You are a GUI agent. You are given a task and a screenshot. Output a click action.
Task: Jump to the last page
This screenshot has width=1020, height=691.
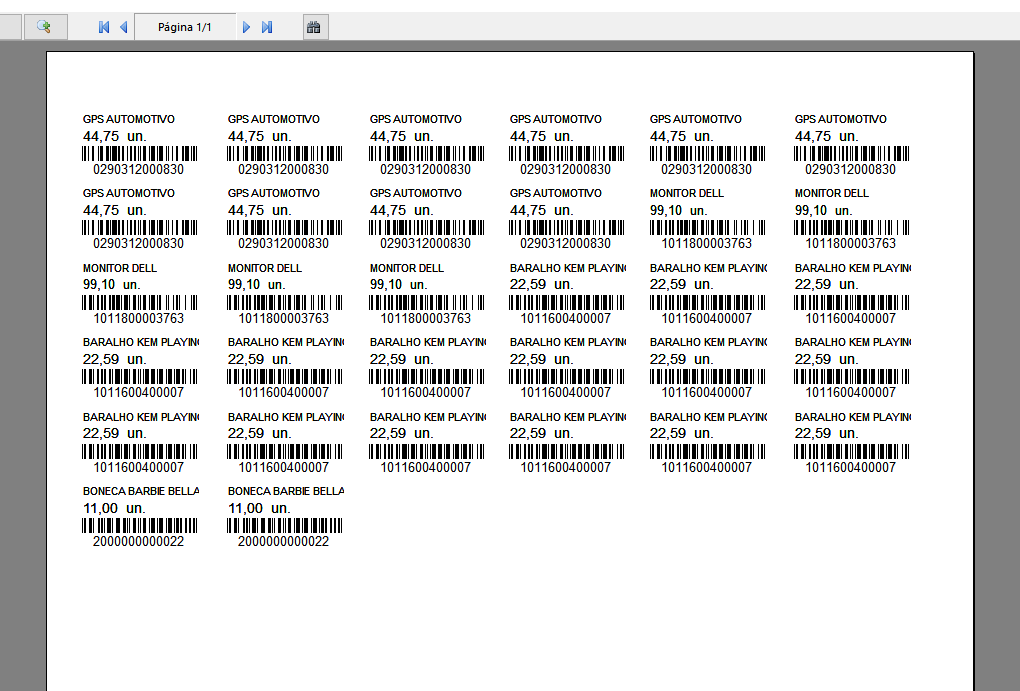click(x=267, y=27)
